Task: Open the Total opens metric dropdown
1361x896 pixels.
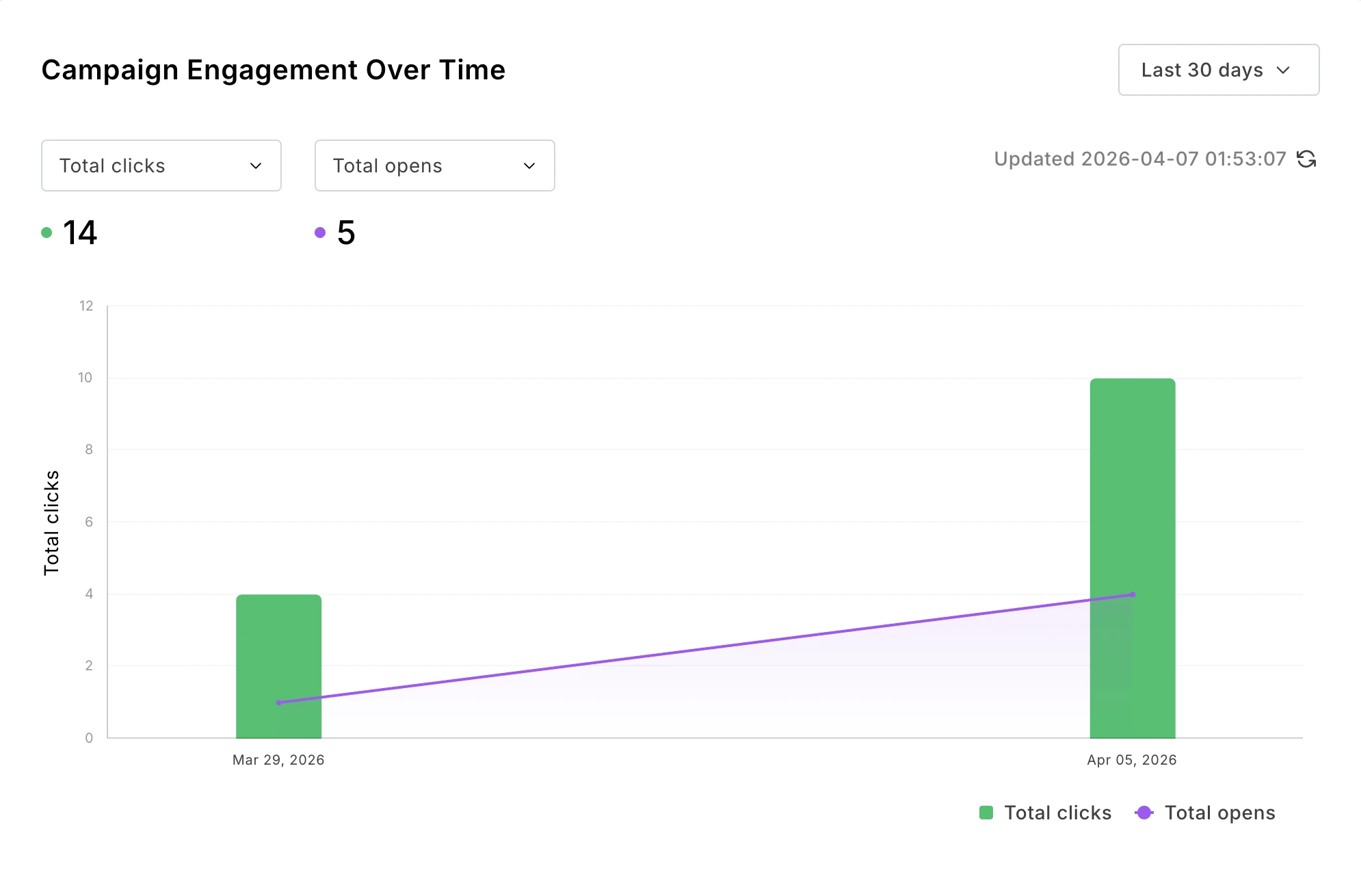Action: (x=434, y=165)
